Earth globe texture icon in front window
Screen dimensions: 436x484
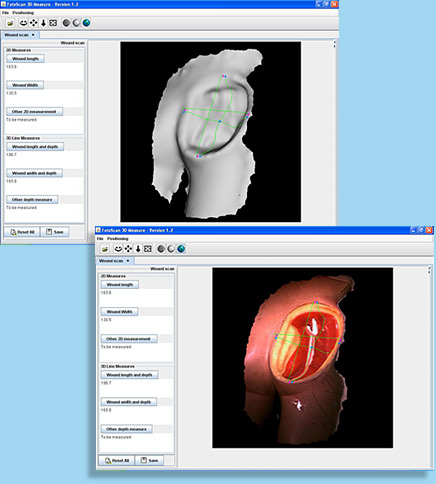pyautogui.click(x=181, y=249)
